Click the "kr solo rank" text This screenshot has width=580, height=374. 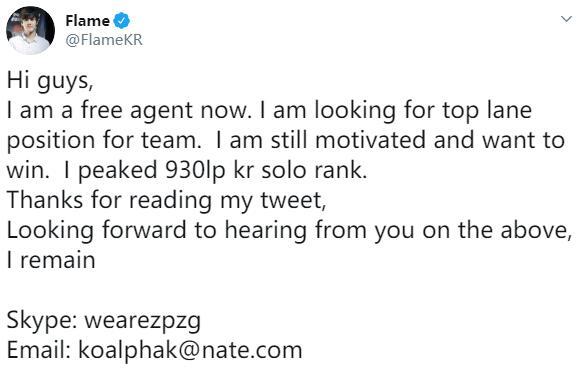point(300,171)
